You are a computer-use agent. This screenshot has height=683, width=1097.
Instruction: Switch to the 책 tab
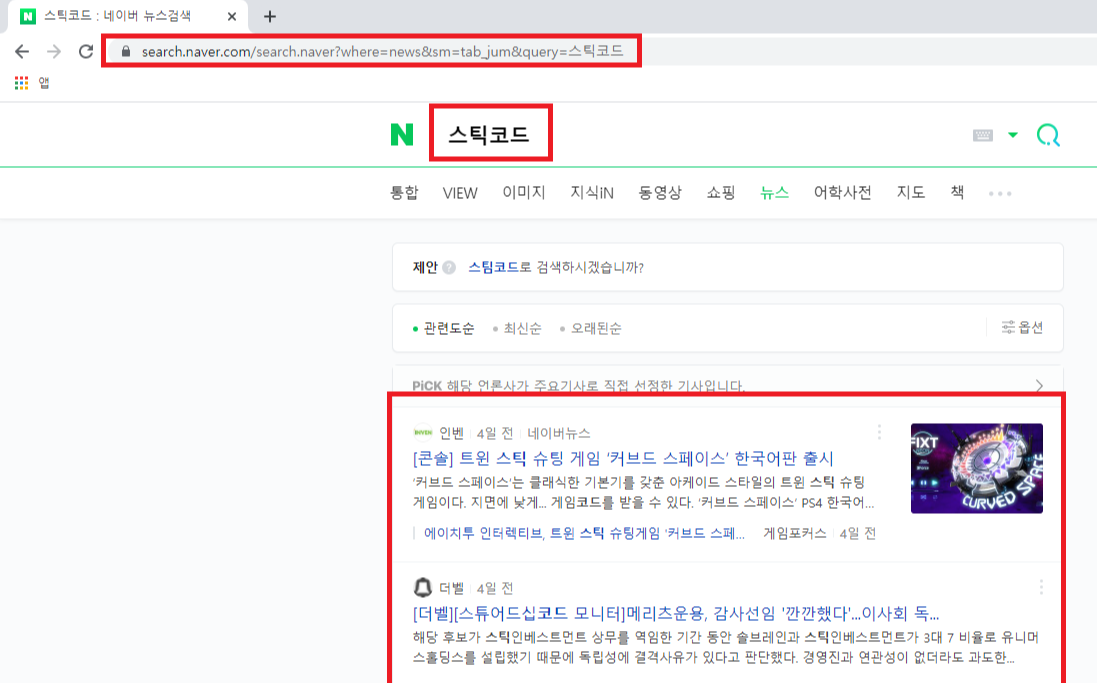coord(957,192)
